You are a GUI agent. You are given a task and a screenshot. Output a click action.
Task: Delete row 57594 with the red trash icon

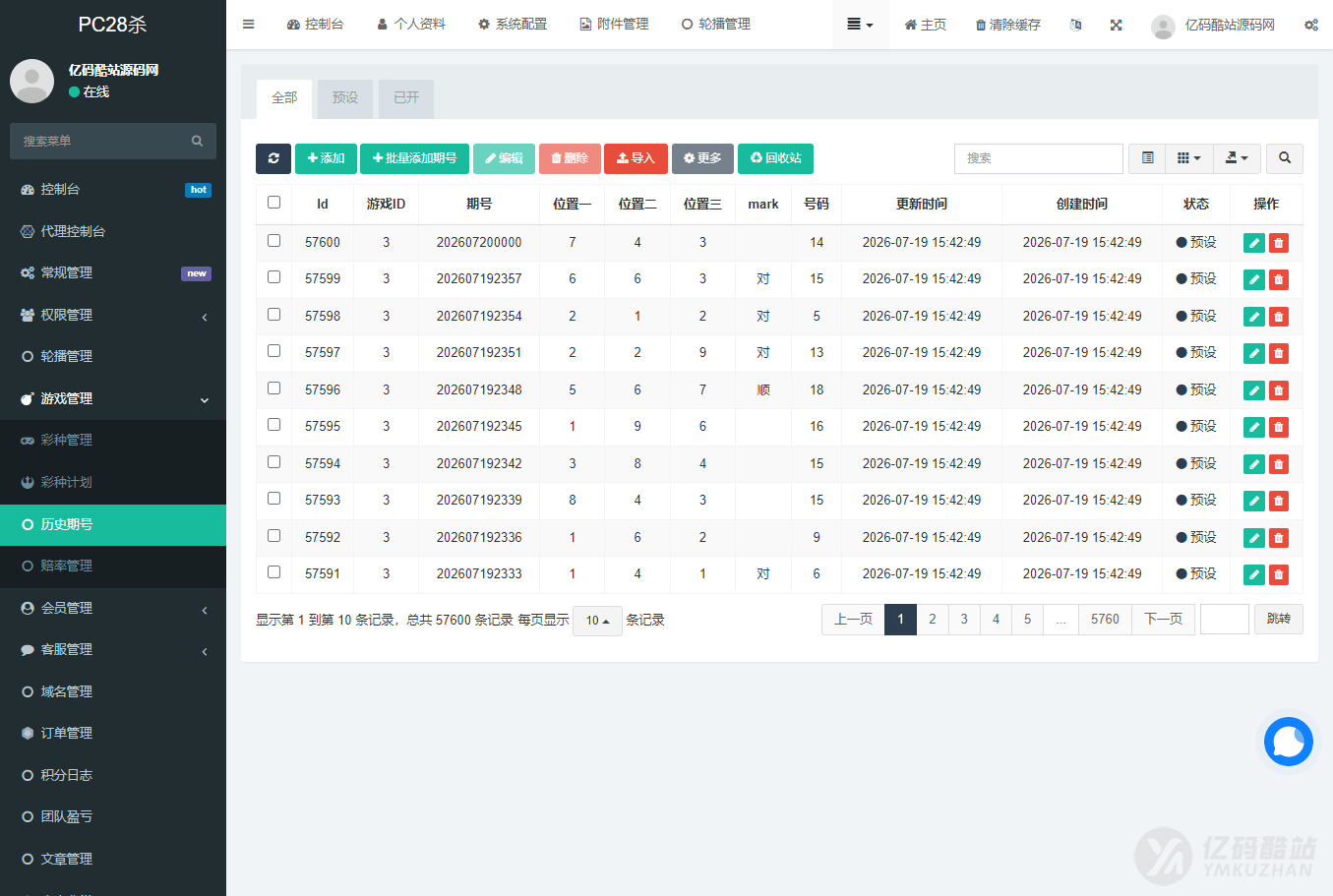1279,464
